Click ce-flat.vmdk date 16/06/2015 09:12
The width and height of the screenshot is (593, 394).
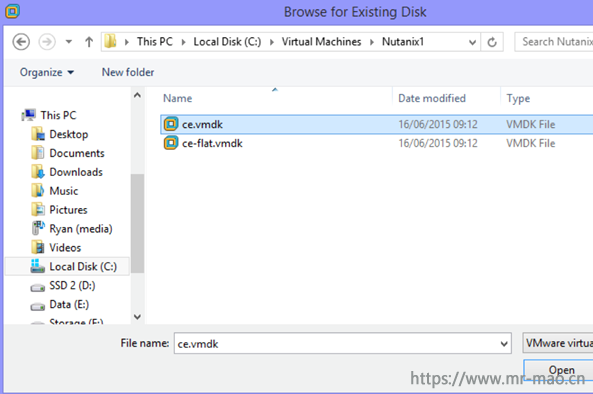[438, 143]
